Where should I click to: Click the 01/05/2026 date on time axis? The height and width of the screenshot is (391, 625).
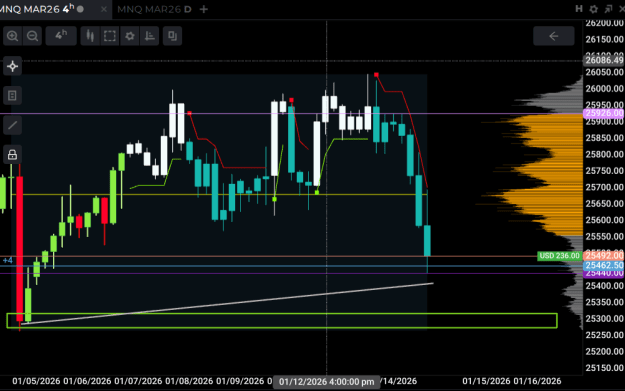click(36, 381)
